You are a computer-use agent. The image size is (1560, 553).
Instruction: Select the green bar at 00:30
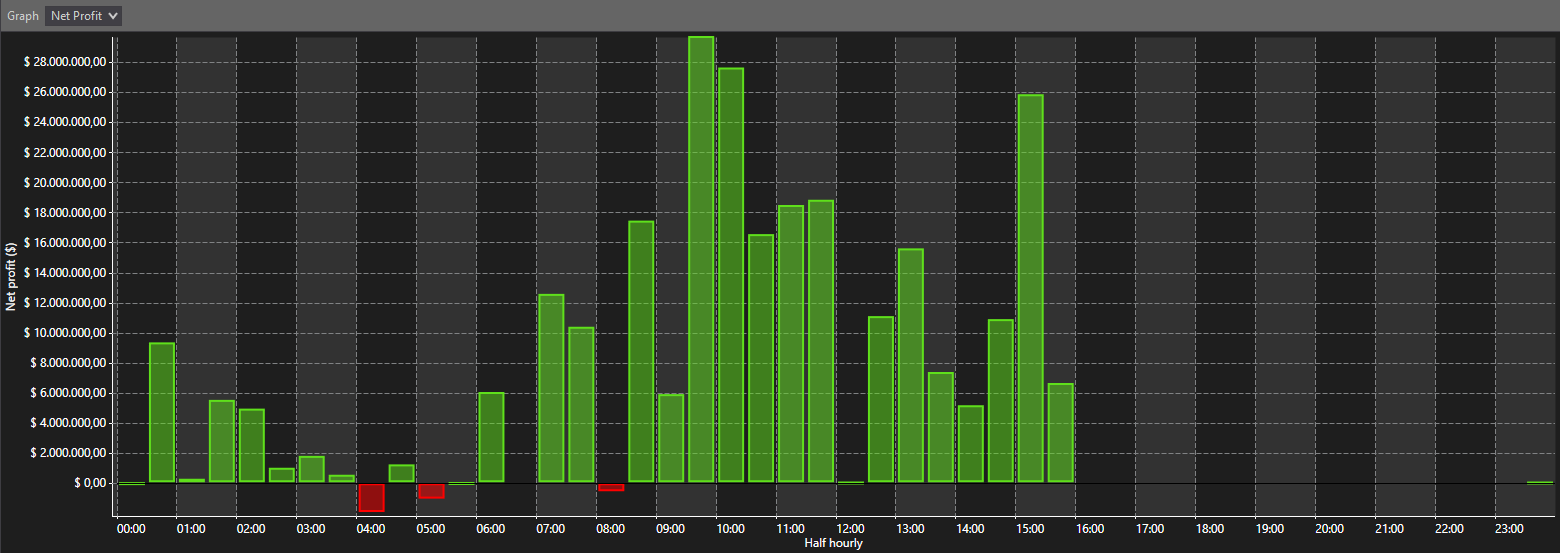pos(162,413)
